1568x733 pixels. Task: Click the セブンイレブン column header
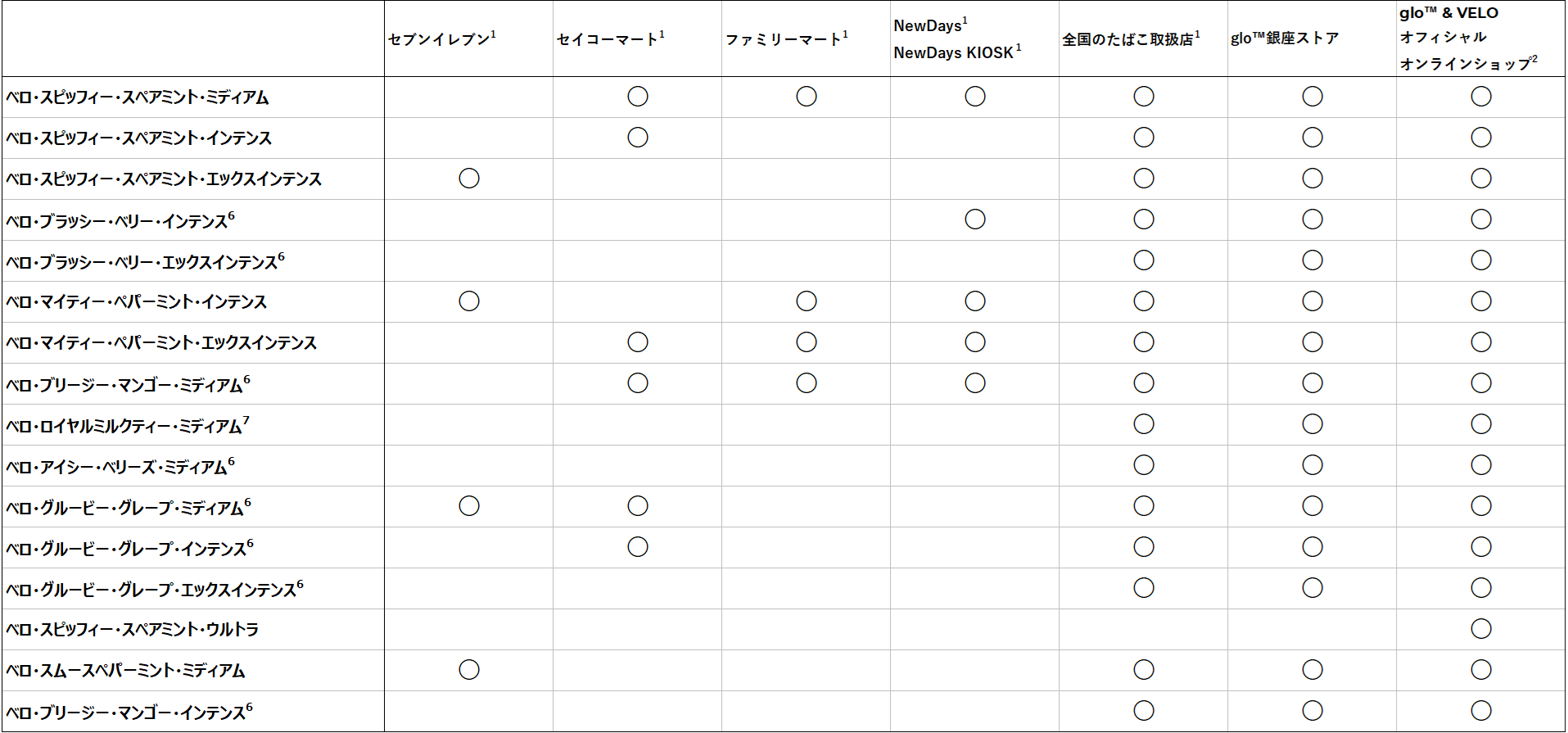coord(441,39)
